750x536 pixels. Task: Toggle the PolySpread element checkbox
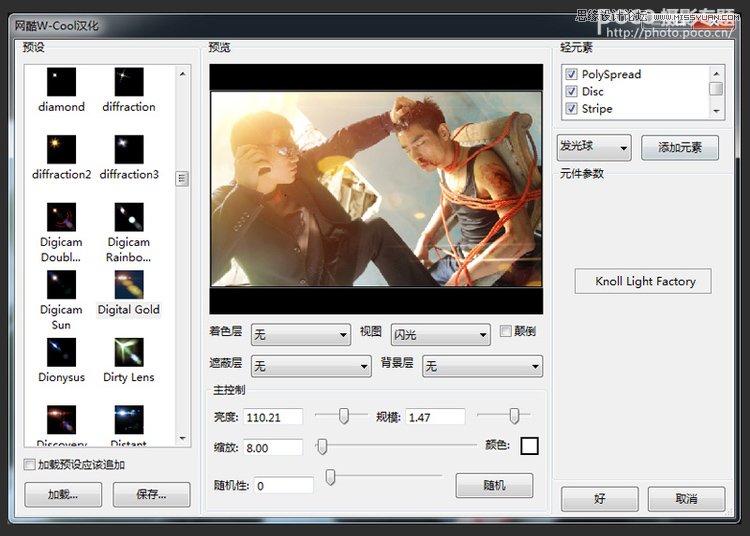pyautogui.click(x=571, y=74)
